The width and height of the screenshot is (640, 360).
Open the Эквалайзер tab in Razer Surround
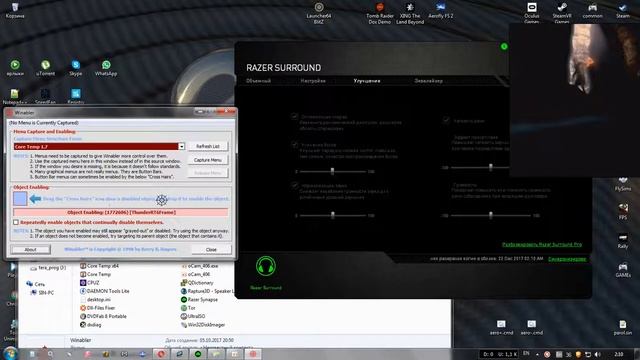click(429, 81)
